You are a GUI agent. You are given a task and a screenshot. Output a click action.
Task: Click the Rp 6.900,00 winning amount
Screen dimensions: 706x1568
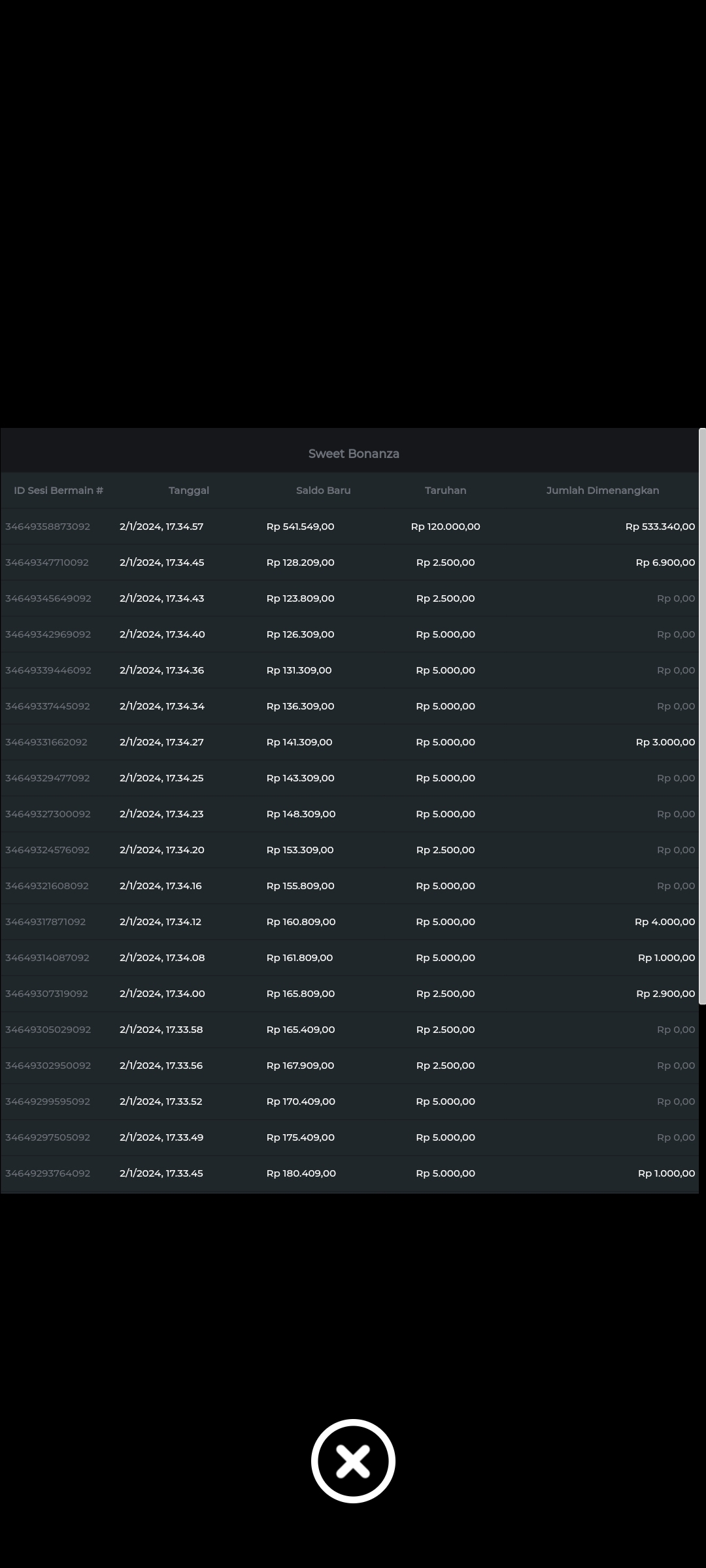pos(665,563)
